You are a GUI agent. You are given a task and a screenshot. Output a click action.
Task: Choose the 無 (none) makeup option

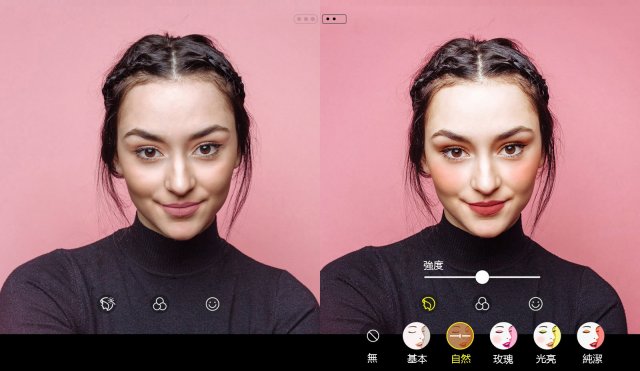click(x=373, y=336)
